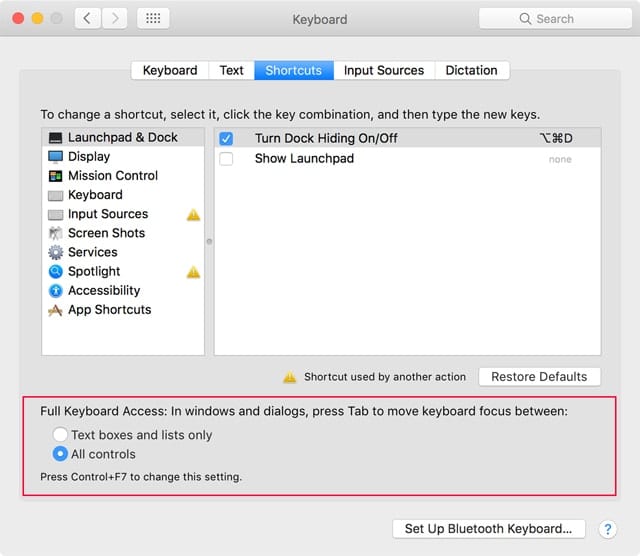Show all preferences grid button
Viewport: 640px width, 556px height.
pos(152,19)
